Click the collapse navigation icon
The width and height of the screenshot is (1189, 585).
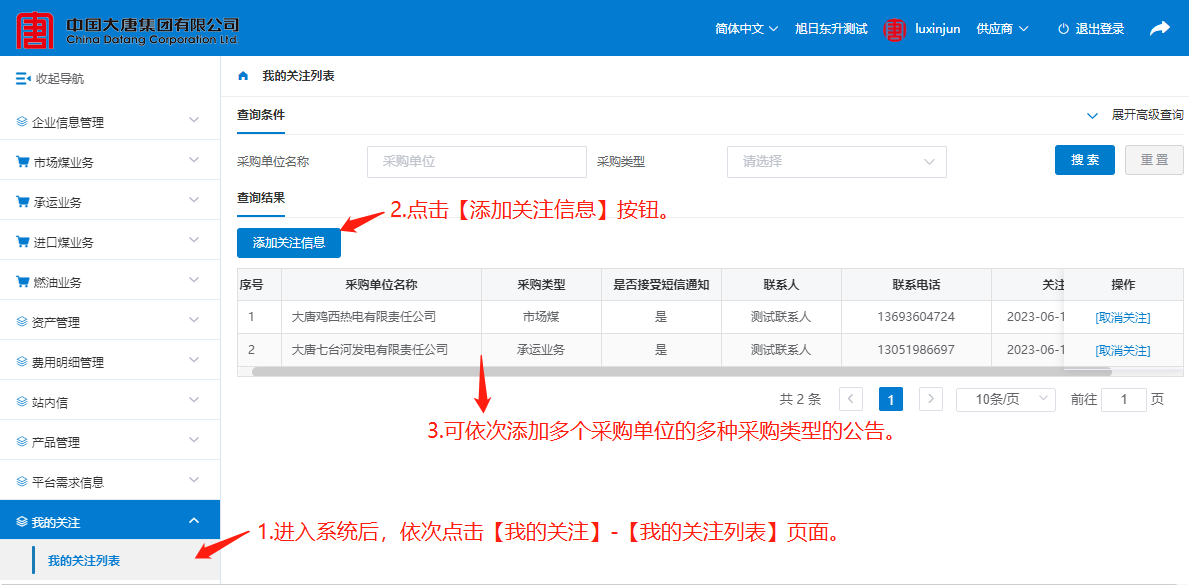[23, 78]
